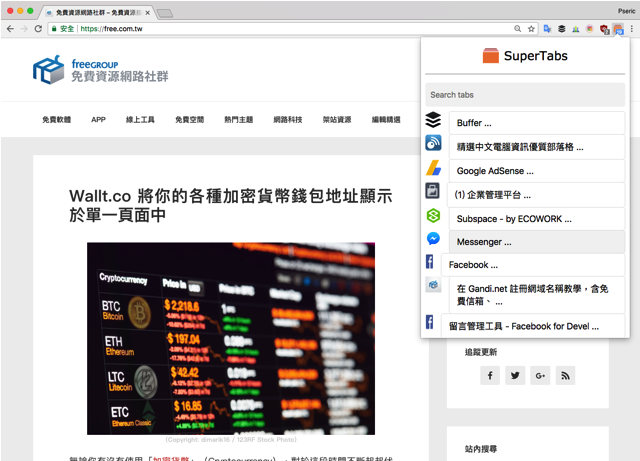Click the Google+ follow icon
The width and height of the screenshot is (640, 461).
pos(540,375)
